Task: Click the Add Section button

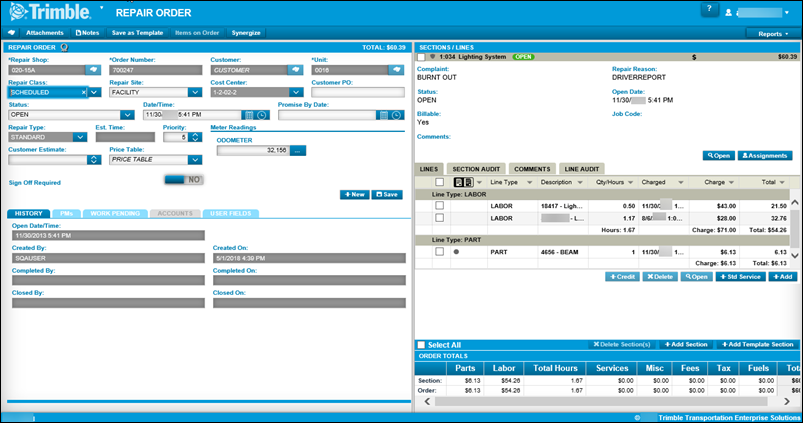Action: coord(686,344)
